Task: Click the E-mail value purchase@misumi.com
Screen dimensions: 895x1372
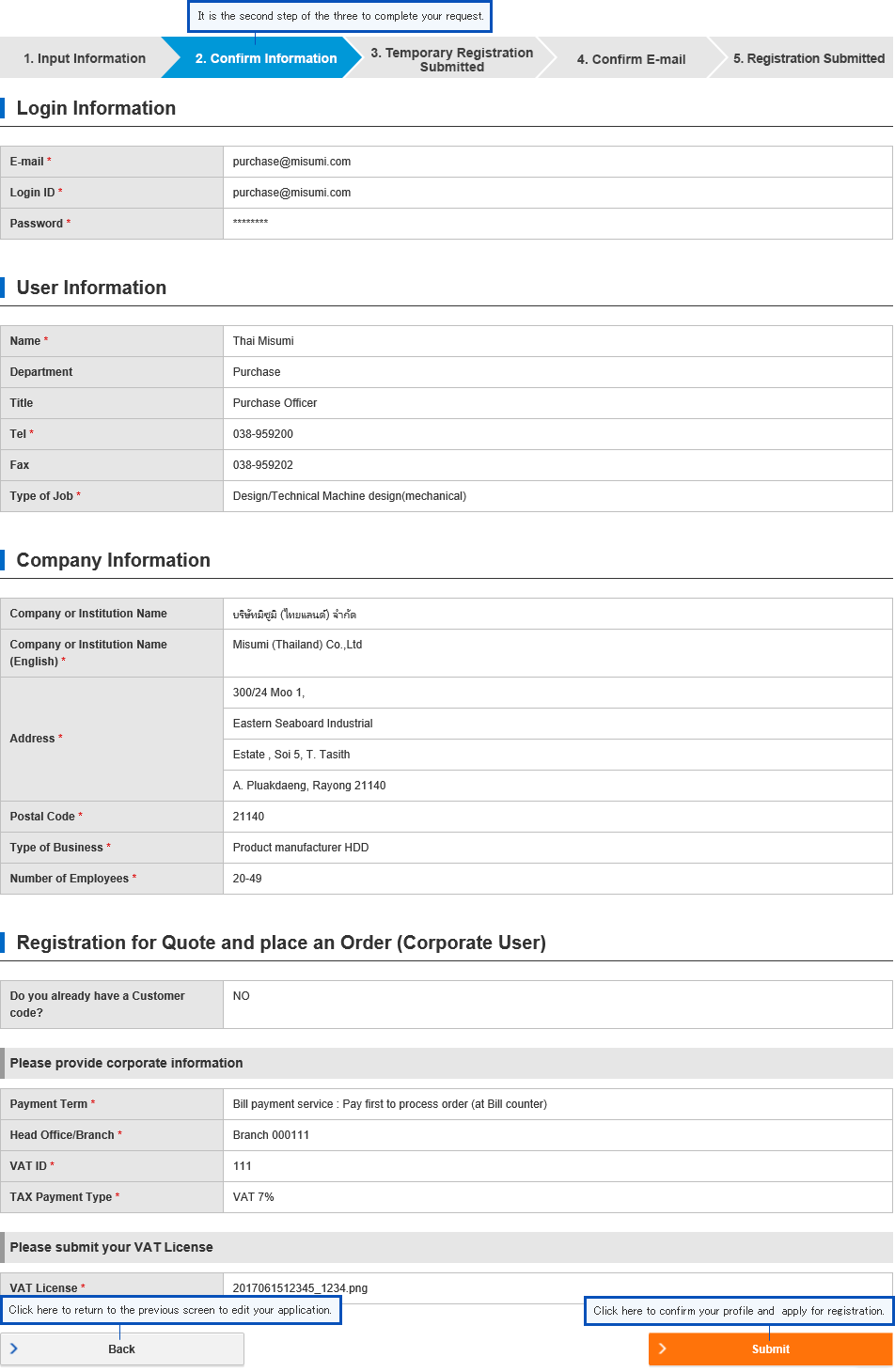Action: coord(291,162)
